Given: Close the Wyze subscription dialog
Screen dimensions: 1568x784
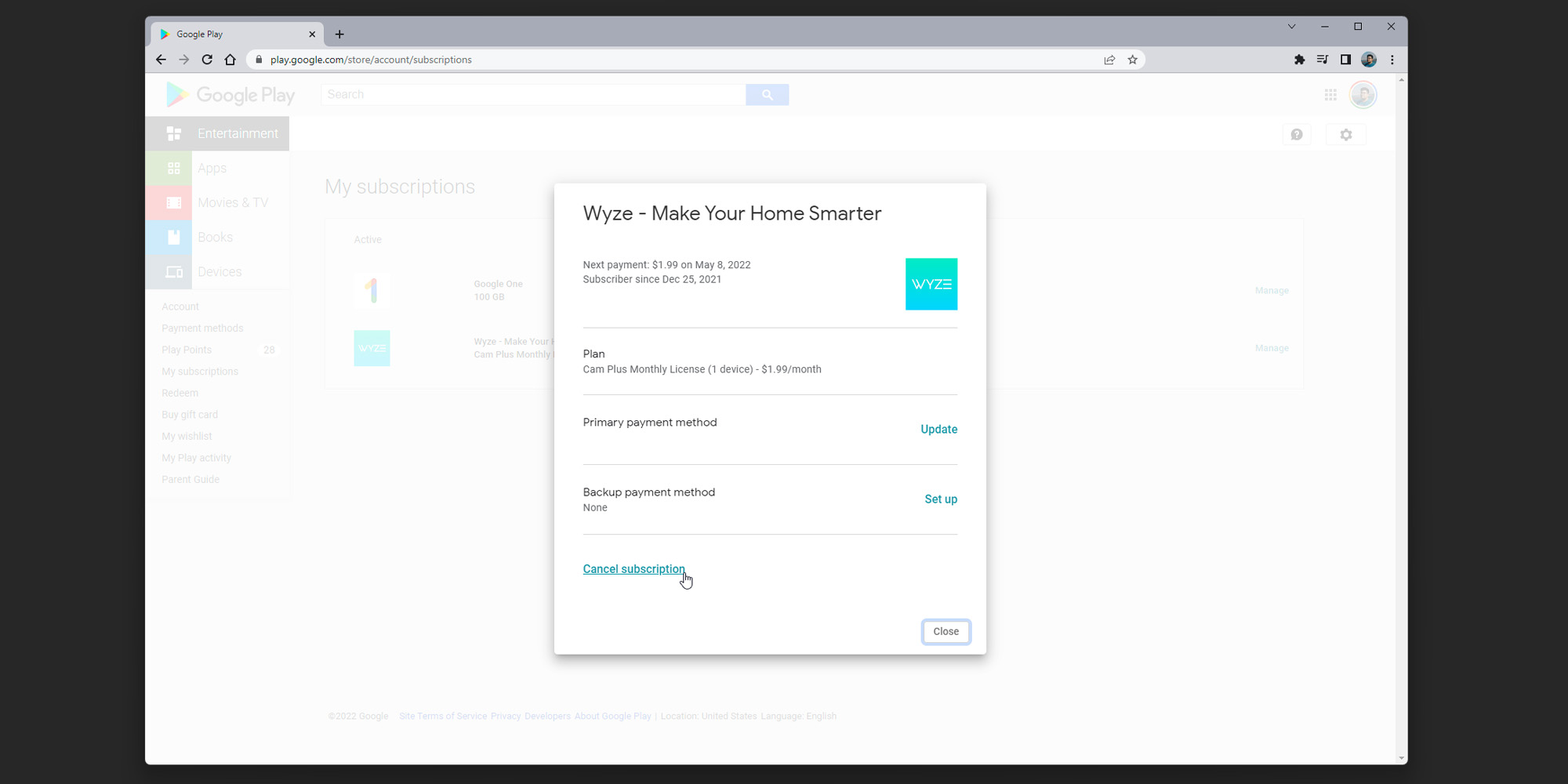Looking at the screenshot, I should click(946, 632).
